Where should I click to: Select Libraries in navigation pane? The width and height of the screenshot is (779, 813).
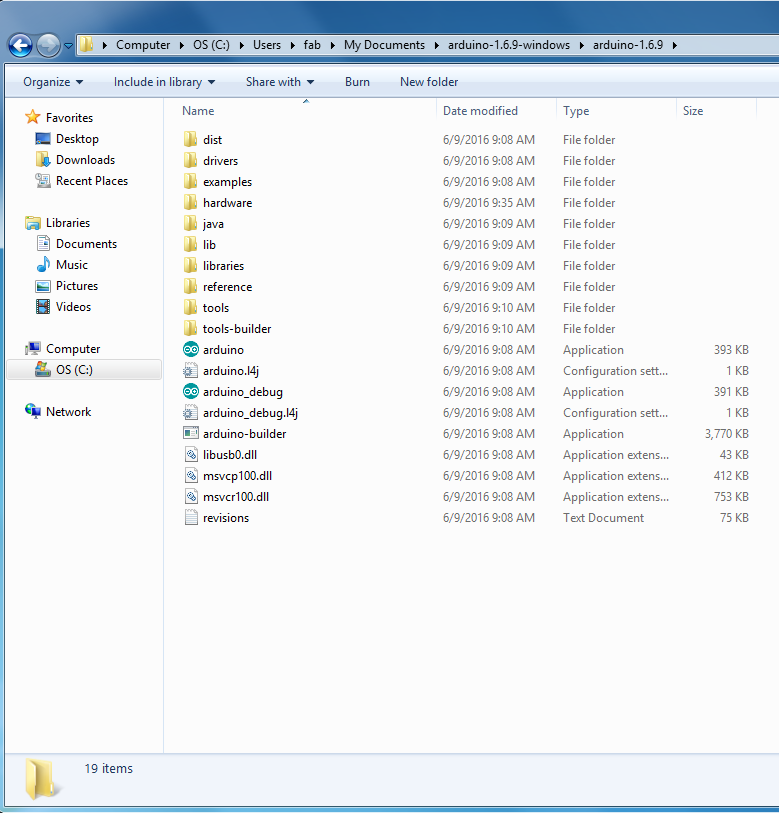67,222
